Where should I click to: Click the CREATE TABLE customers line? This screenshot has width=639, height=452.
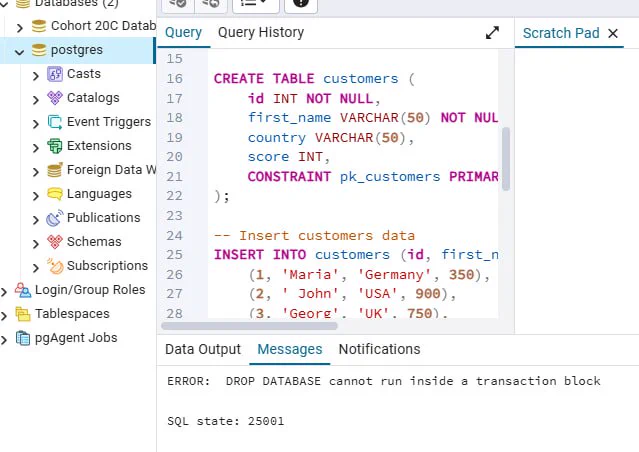pos(314,78)
